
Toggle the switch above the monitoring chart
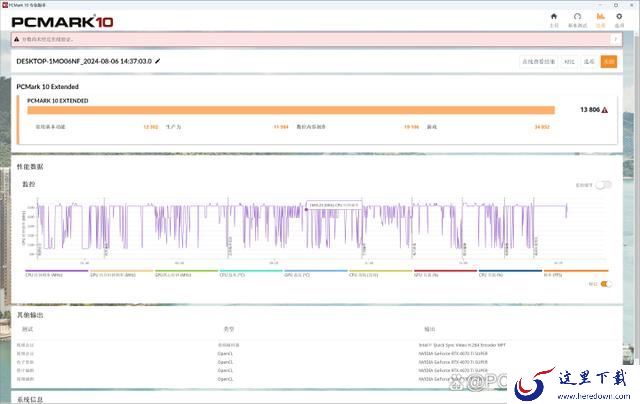603,185
